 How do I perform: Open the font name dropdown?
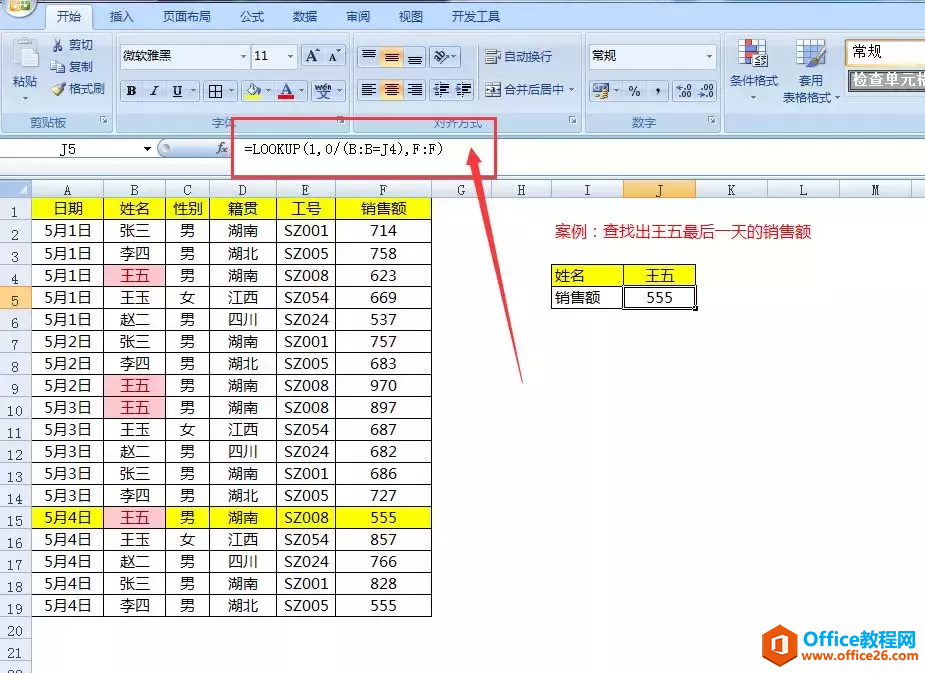coord(243,57)
